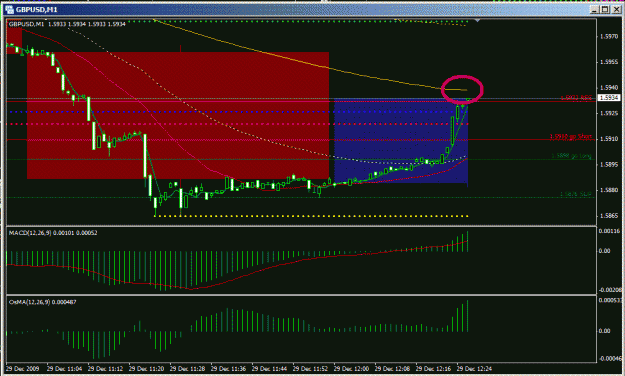Select the red 'go Short' line label

571,136
